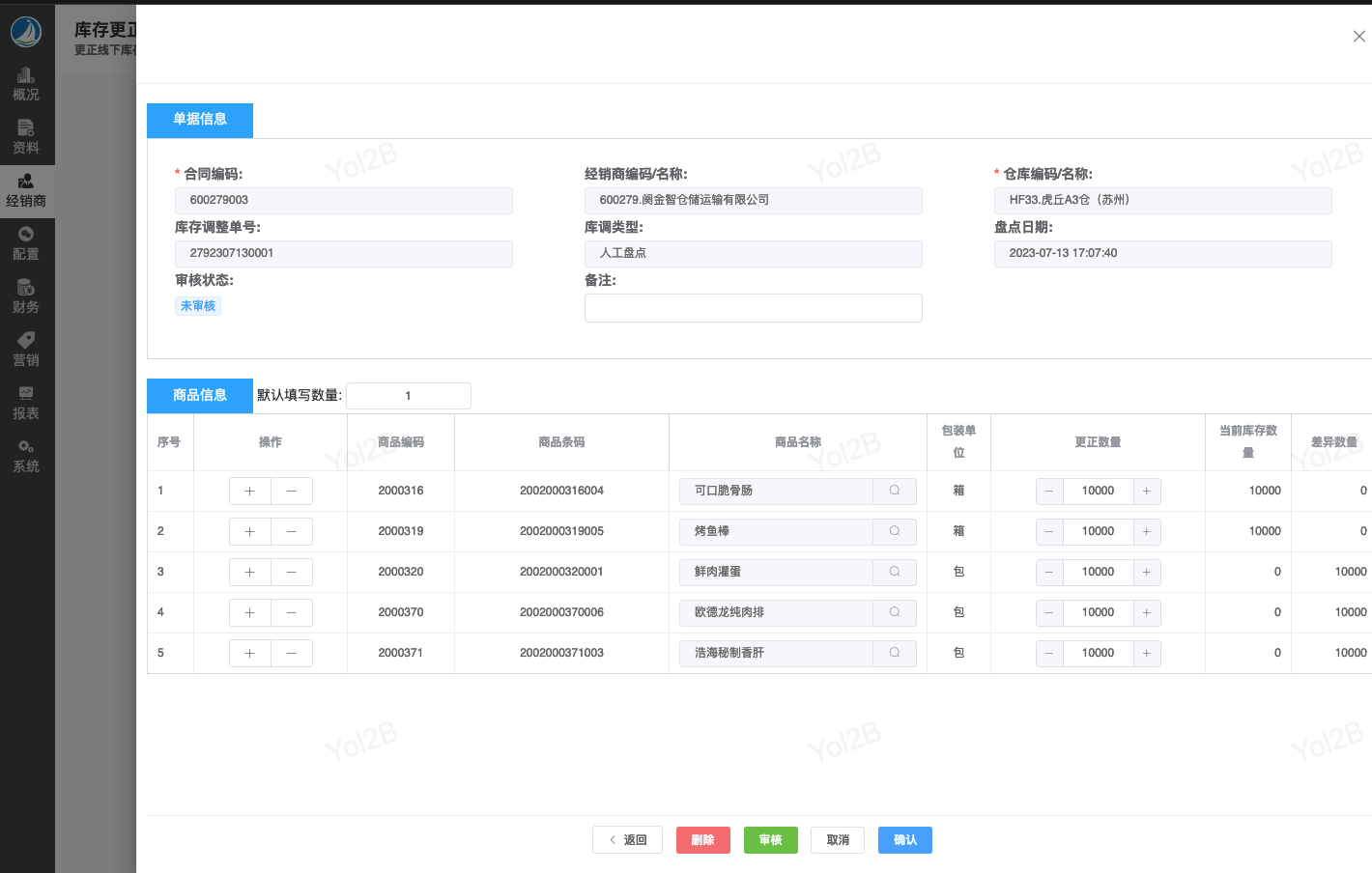Open the 系统 system settings icon
1372x873 pixels.
tap(26, 456)
